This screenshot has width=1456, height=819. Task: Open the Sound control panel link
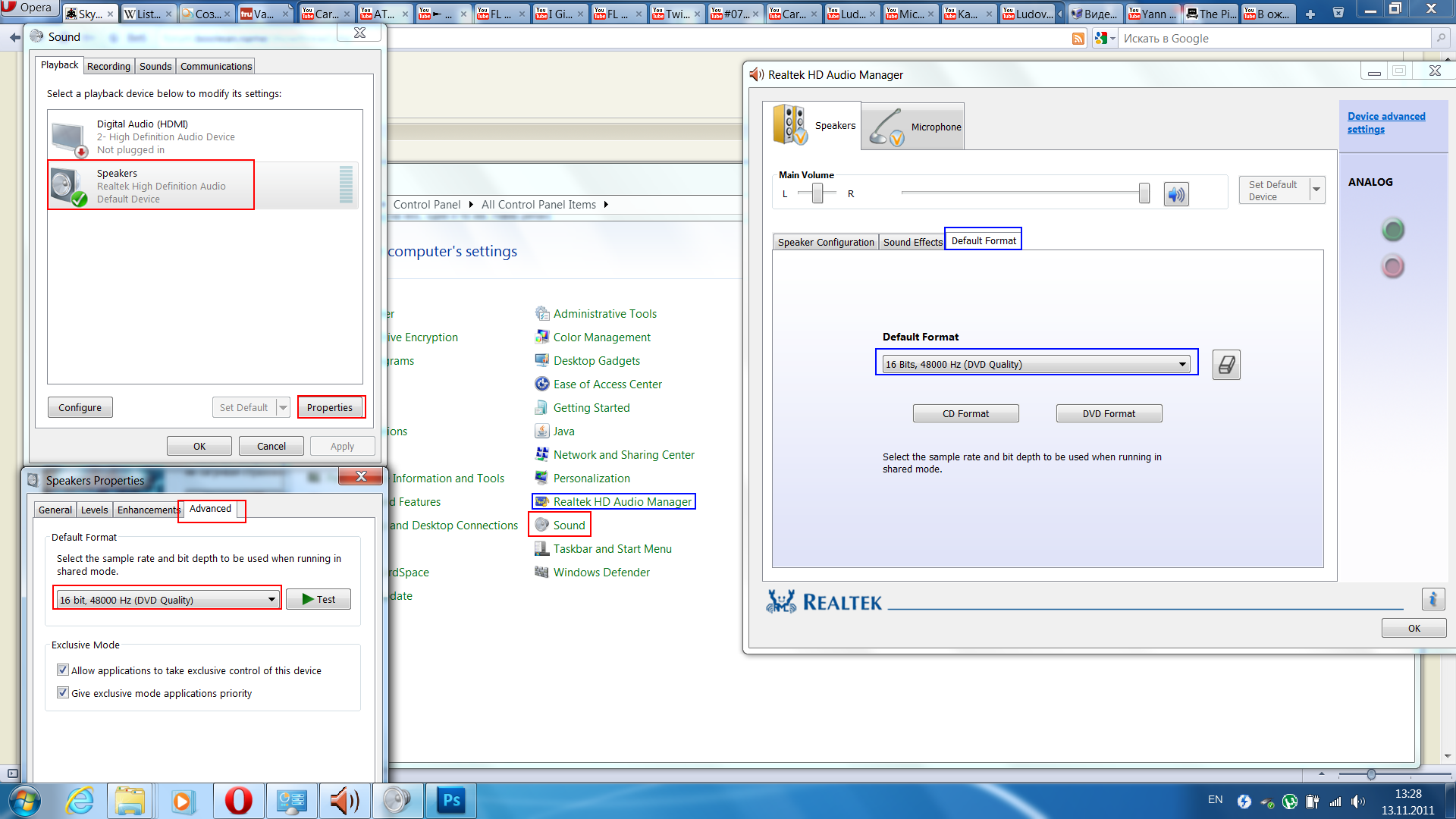pos(560,525)
